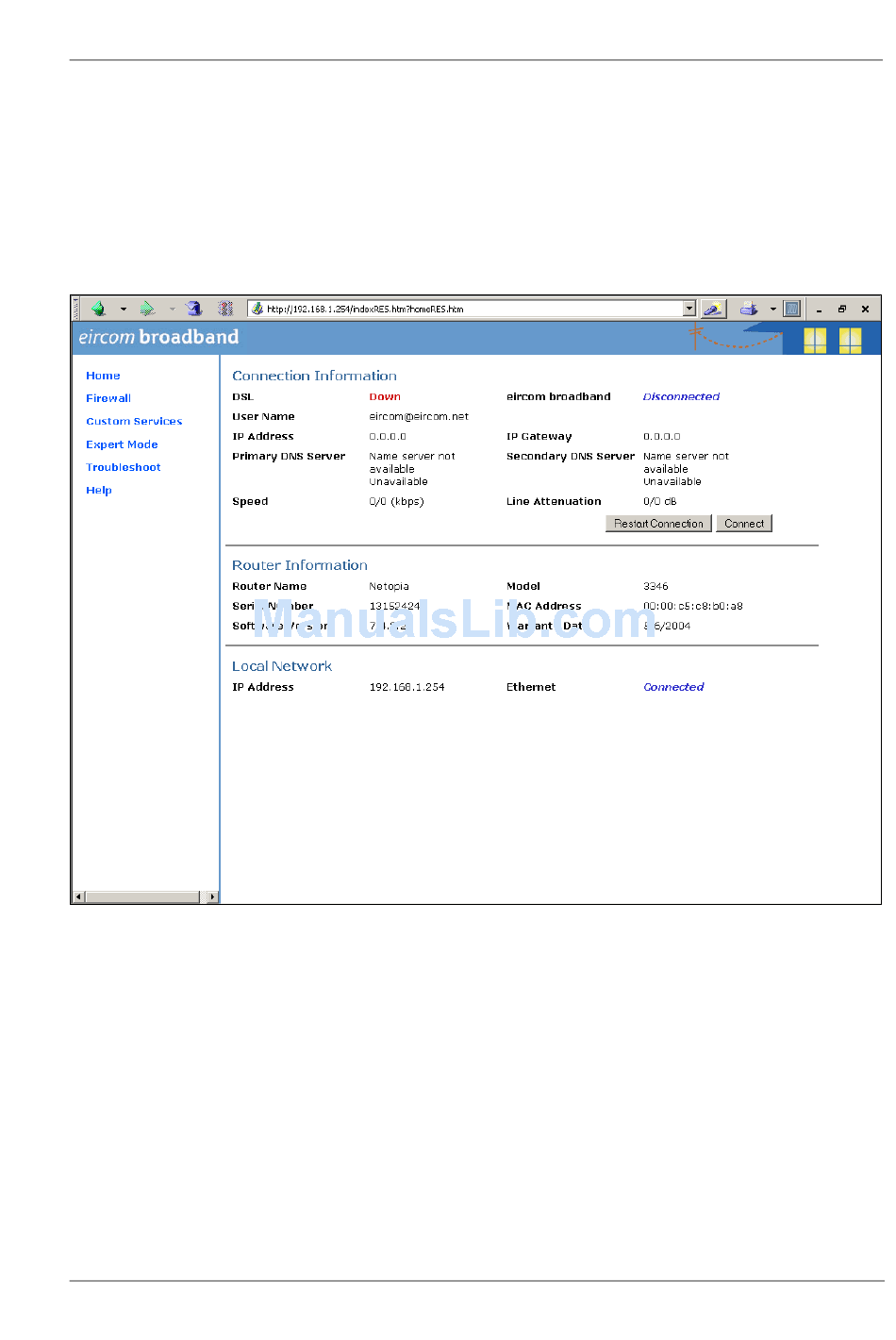The image size is (896, 1340).
Task: Click the 'Local Network' heading
Action: [282, 666]
